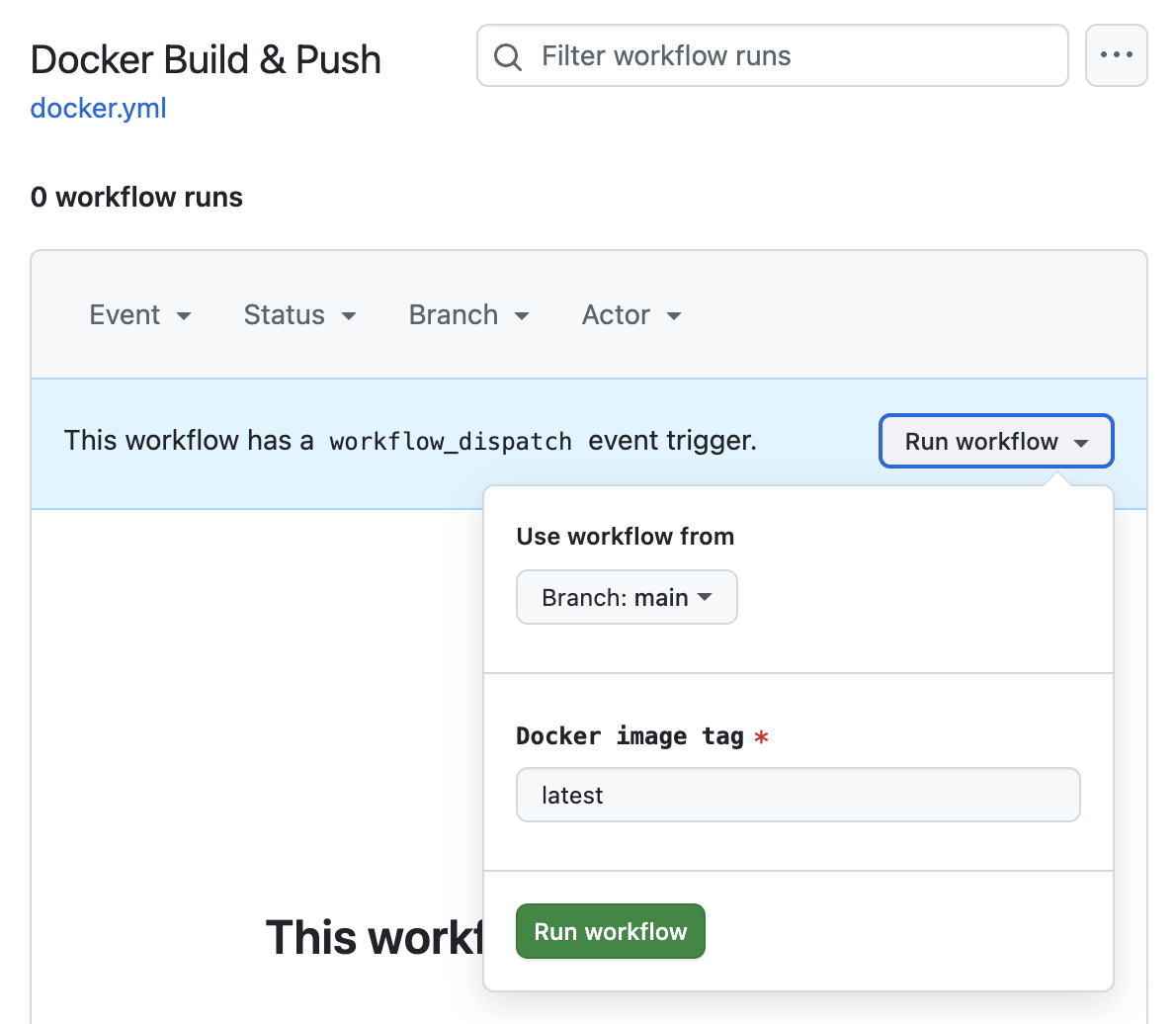Screen dimensions: 1176x1024
Task: Click into the Docker image tag field
Action: [798, 796]
